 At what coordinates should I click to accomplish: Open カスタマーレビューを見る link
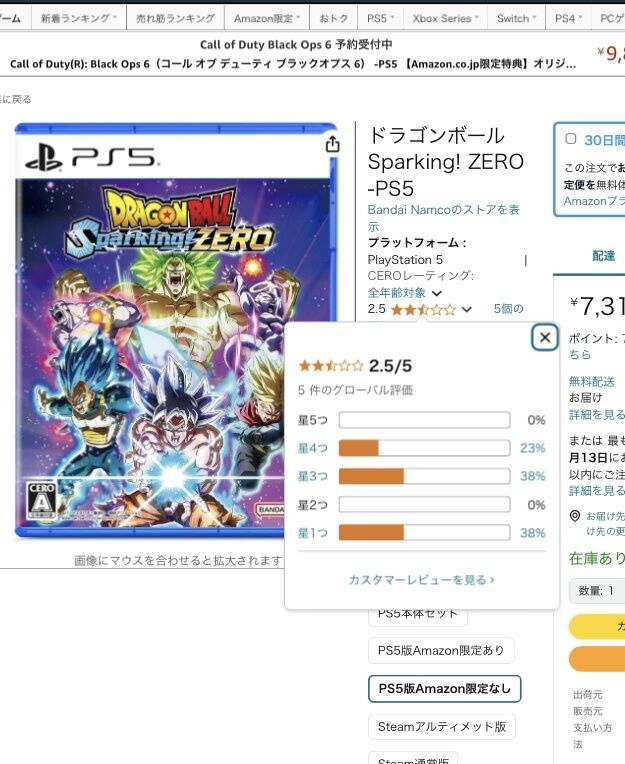point(421,580)
